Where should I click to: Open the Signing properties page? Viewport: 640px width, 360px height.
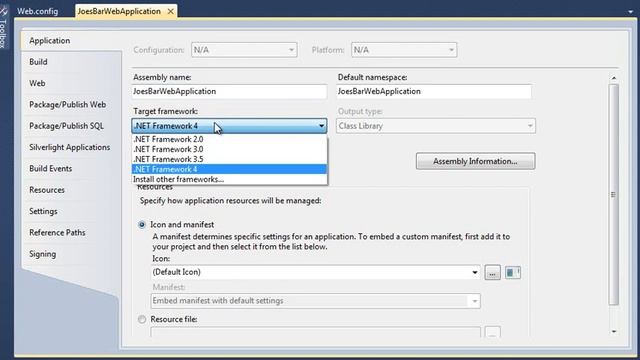(42, 254)
